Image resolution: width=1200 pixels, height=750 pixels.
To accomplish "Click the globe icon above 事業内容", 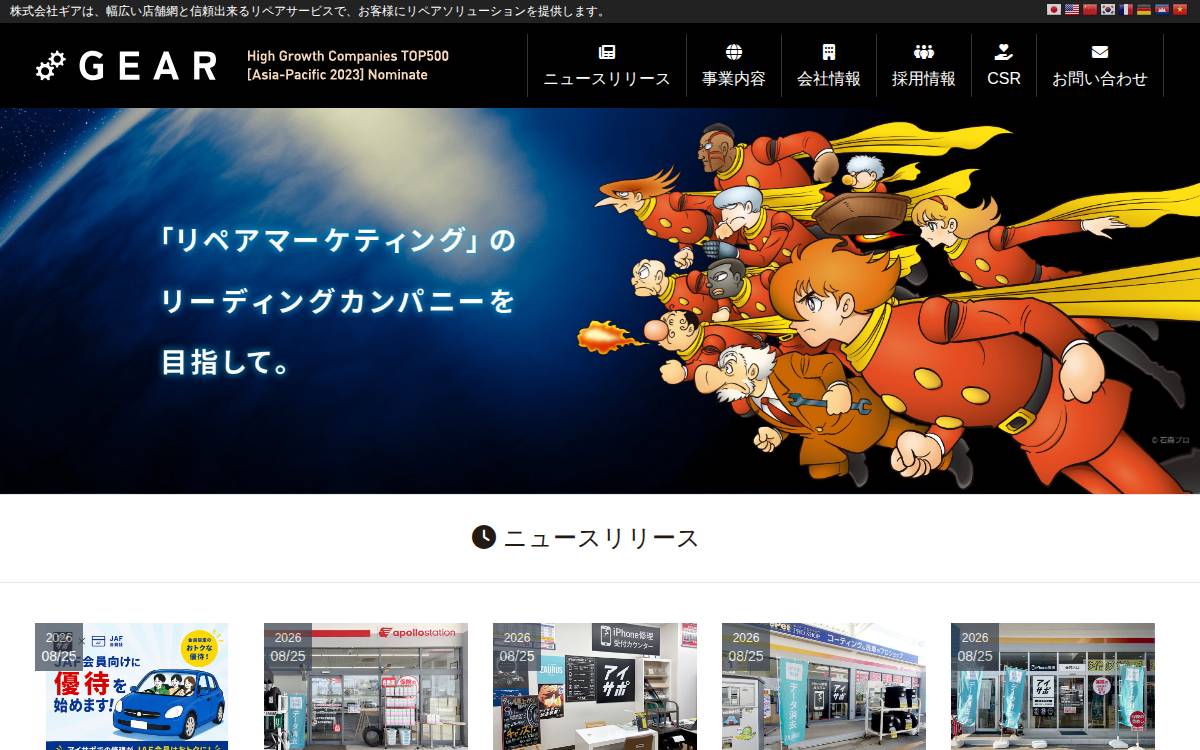I will (734, 52).
